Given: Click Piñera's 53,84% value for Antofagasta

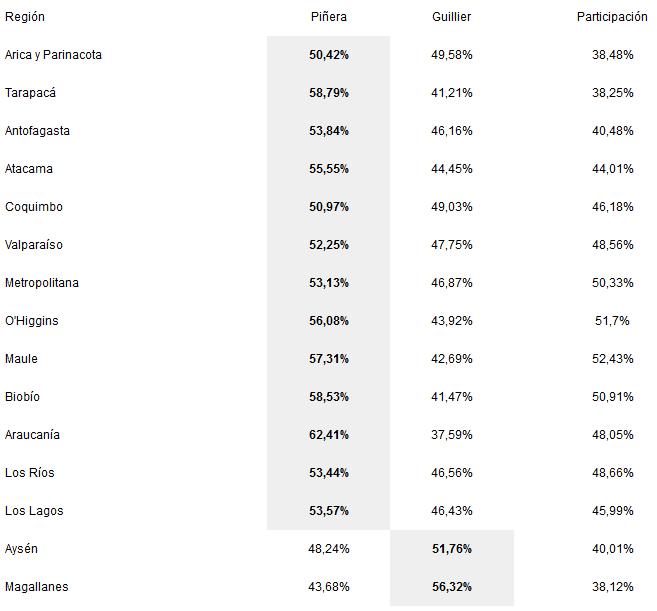Looking at the screenshot, I should point(329,131).
